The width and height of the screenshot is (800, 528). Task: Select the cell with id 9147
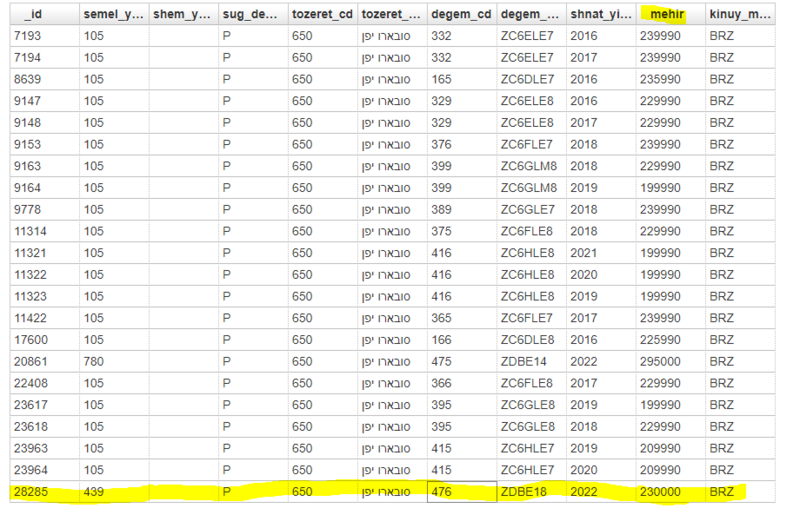point(44,101)
